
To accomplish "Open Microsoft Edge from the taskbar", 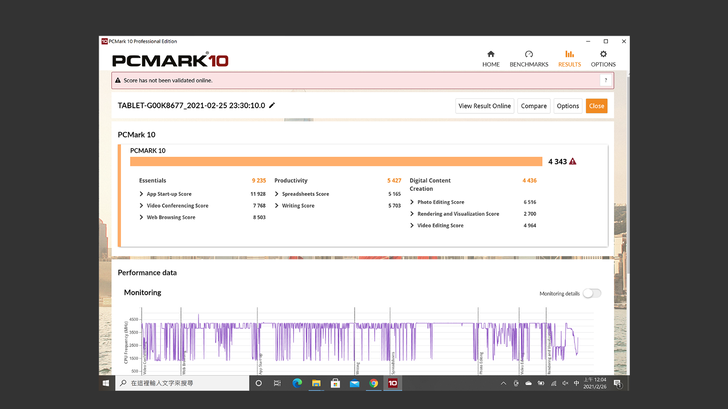I will tap(297, 383).
